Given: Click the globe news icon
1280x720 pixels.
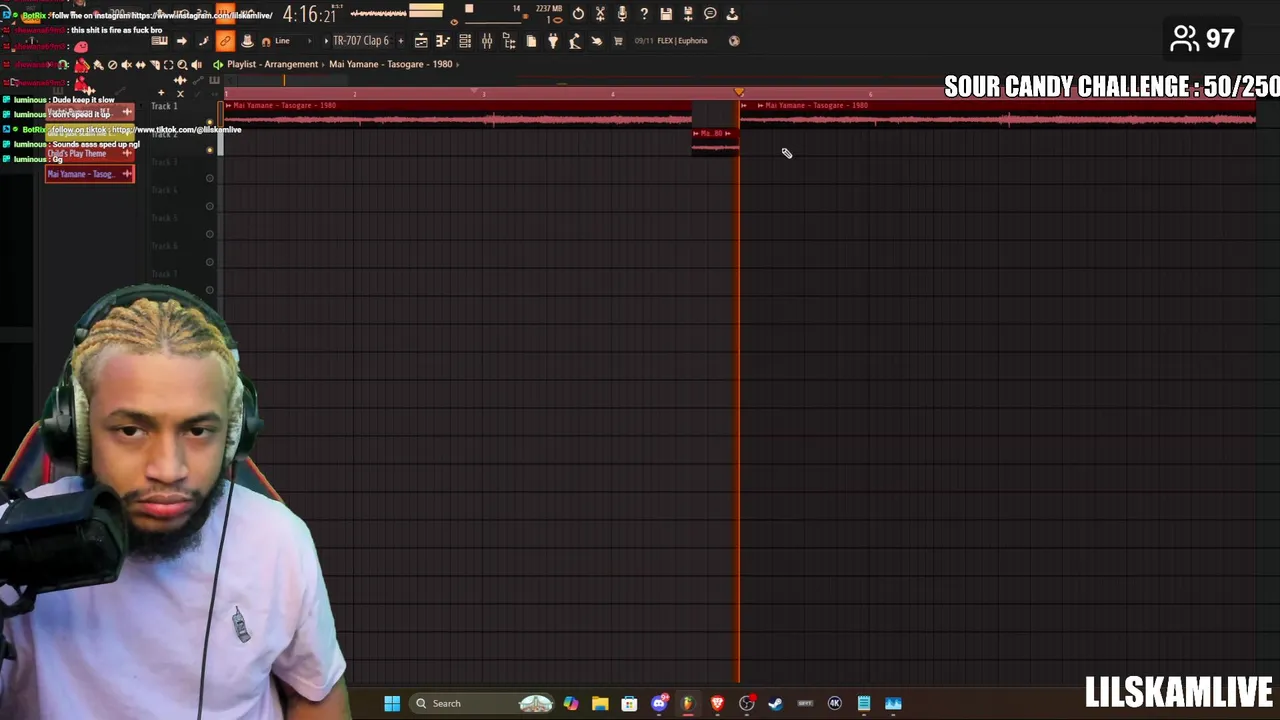Looking at the screenshot, I should 734,41.
